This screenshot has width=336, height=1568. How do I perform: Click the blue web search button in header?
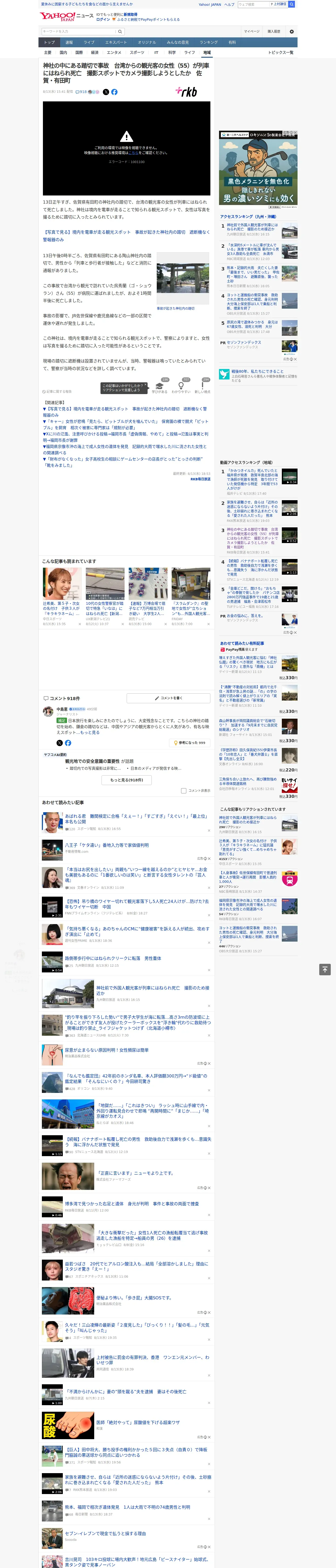tap(292, 4)
